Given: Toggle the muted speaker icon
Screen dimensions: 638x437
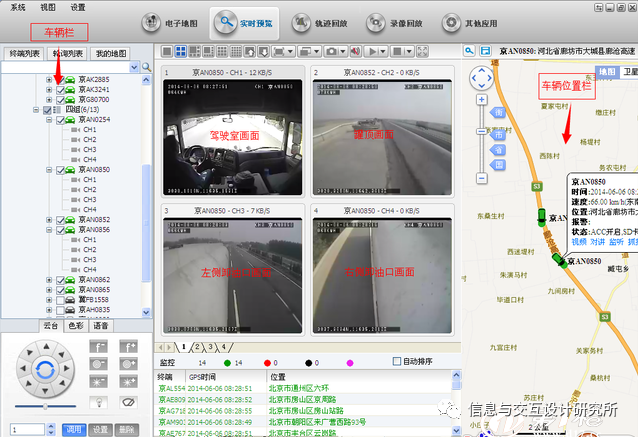Looking at the screenshot, I should (x=356, y=51).
